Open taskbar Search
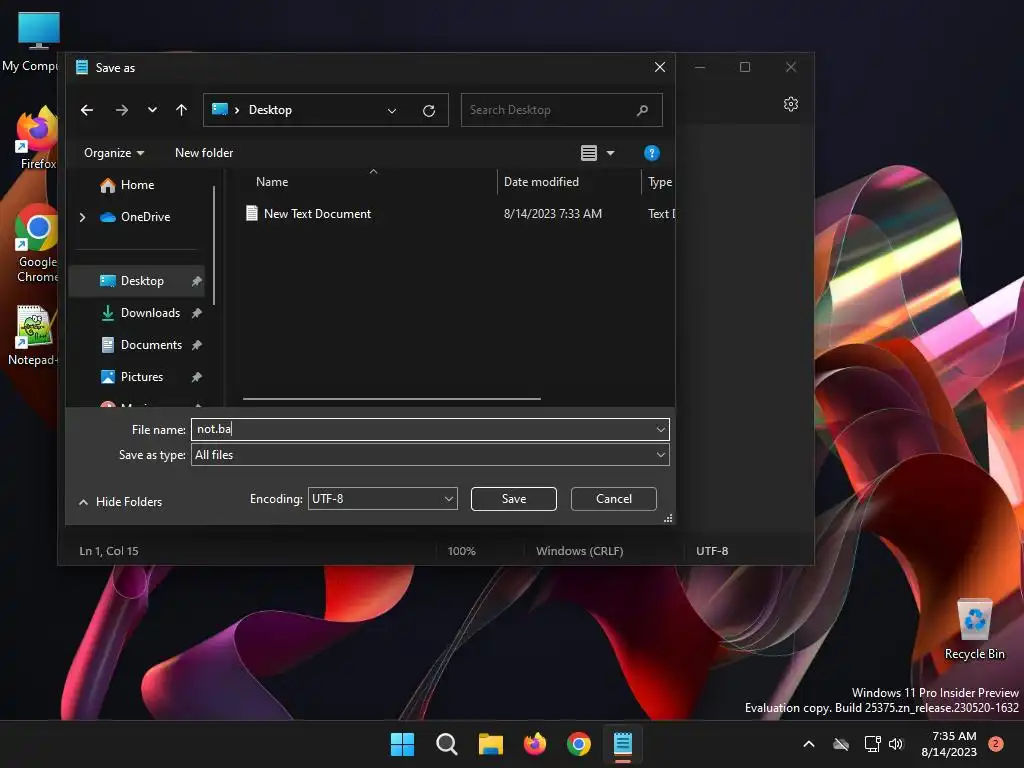 tap(447, 744)
